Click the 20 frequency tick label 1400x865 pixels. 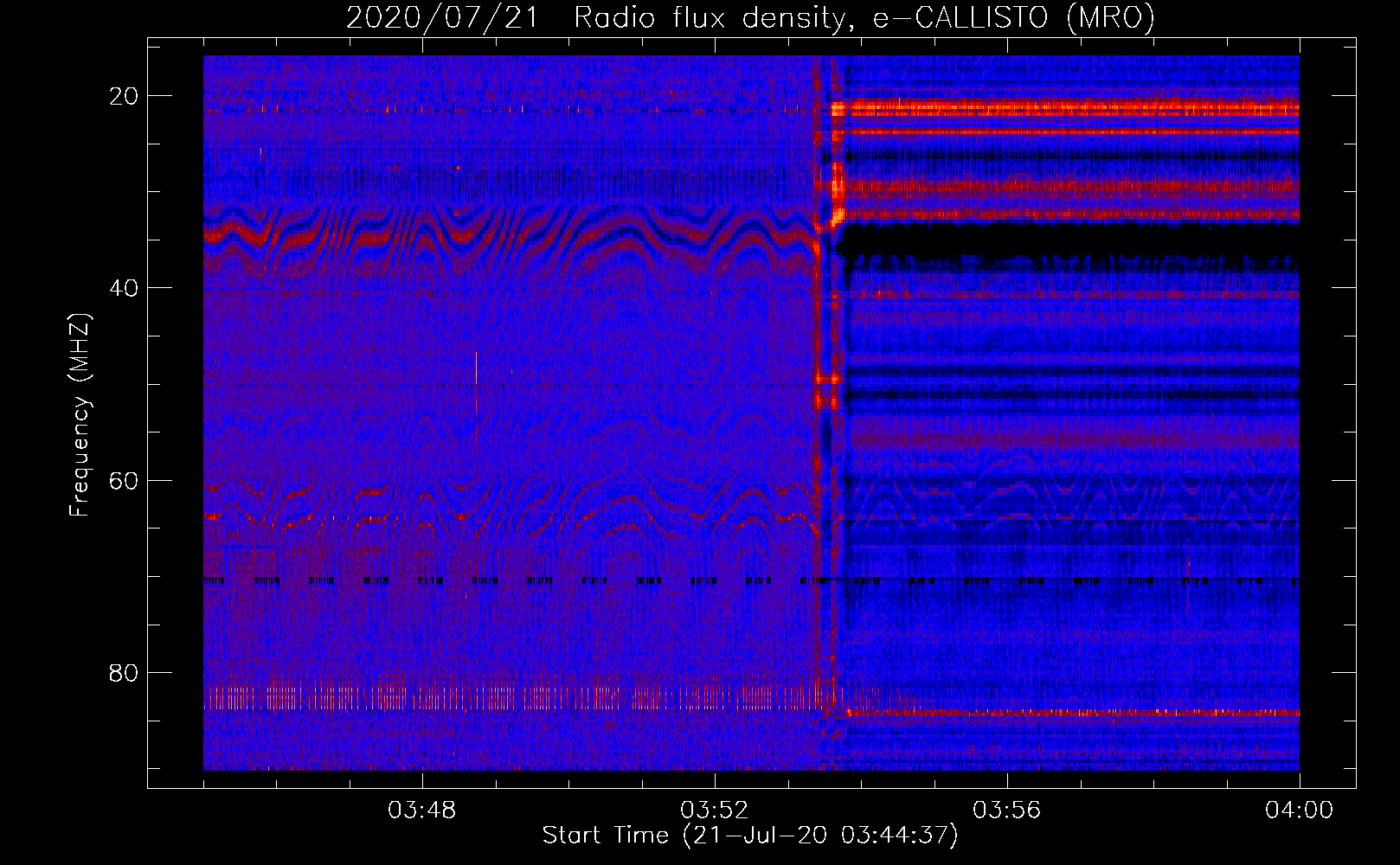[124, 96]
